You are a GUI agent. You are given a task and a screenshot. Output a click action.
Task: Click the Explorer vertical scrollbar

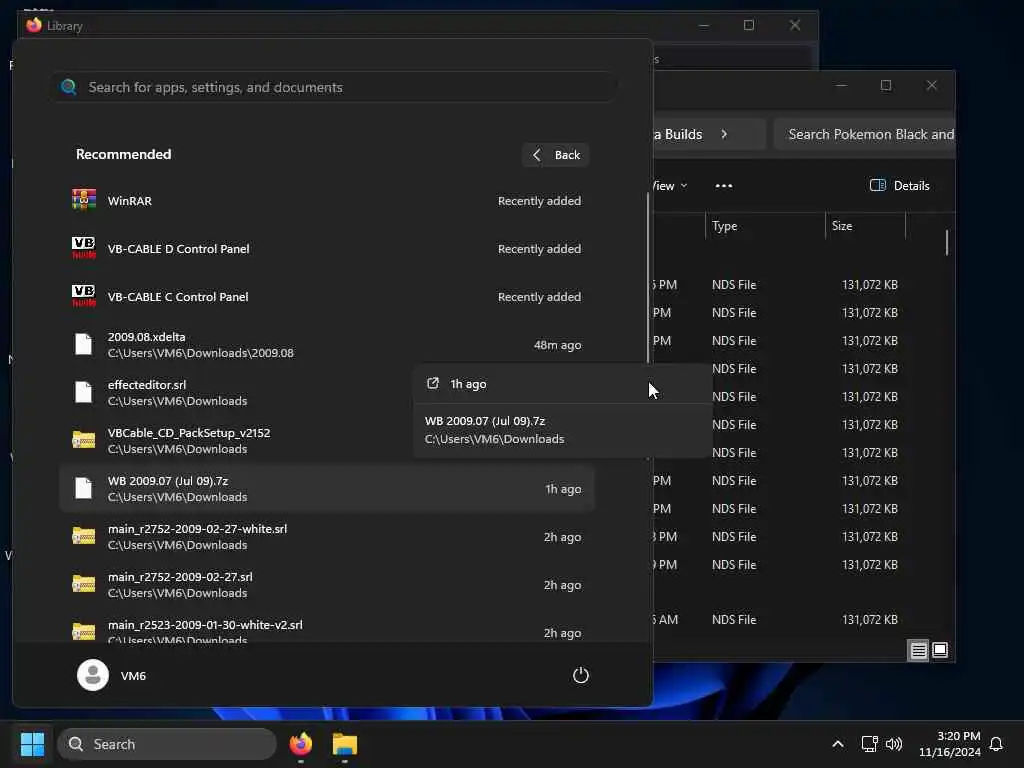946,242
